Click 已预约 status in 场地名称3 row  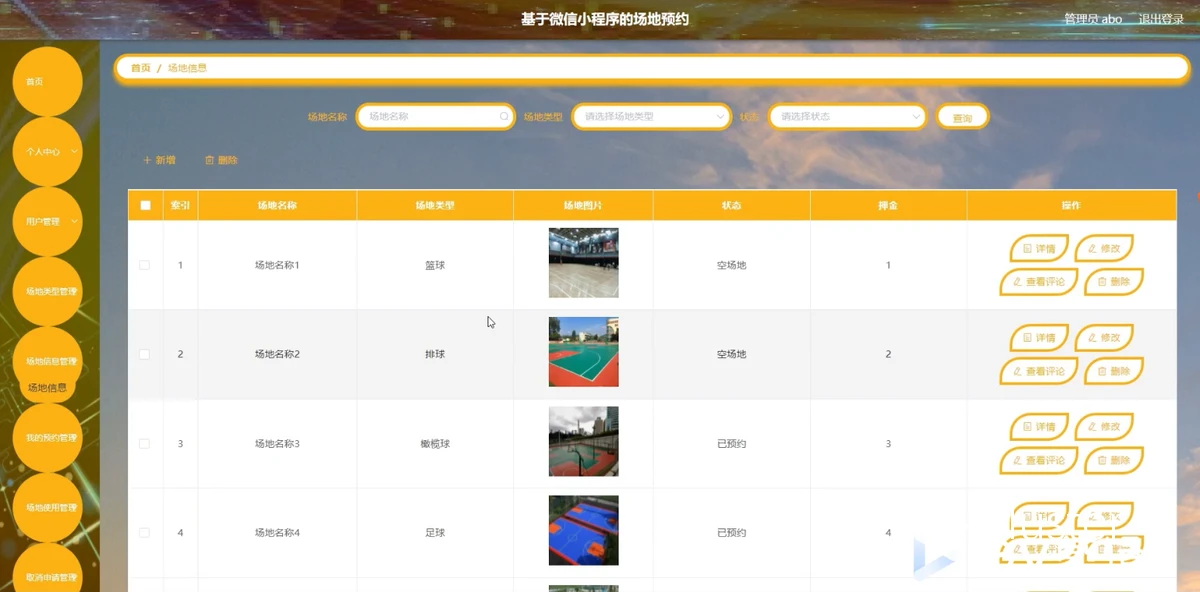click(731, 443)
